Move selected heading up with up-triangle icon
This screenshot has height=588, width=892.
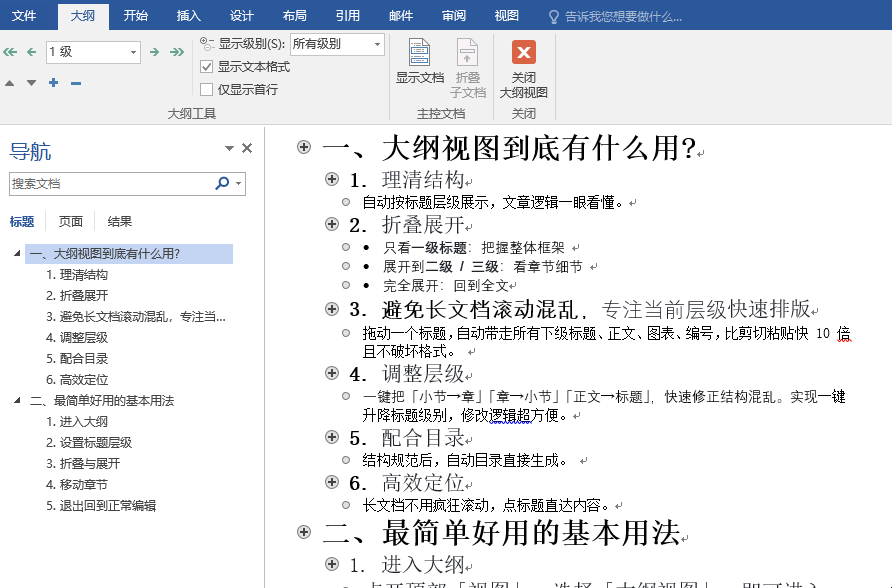tap(9, 83)
